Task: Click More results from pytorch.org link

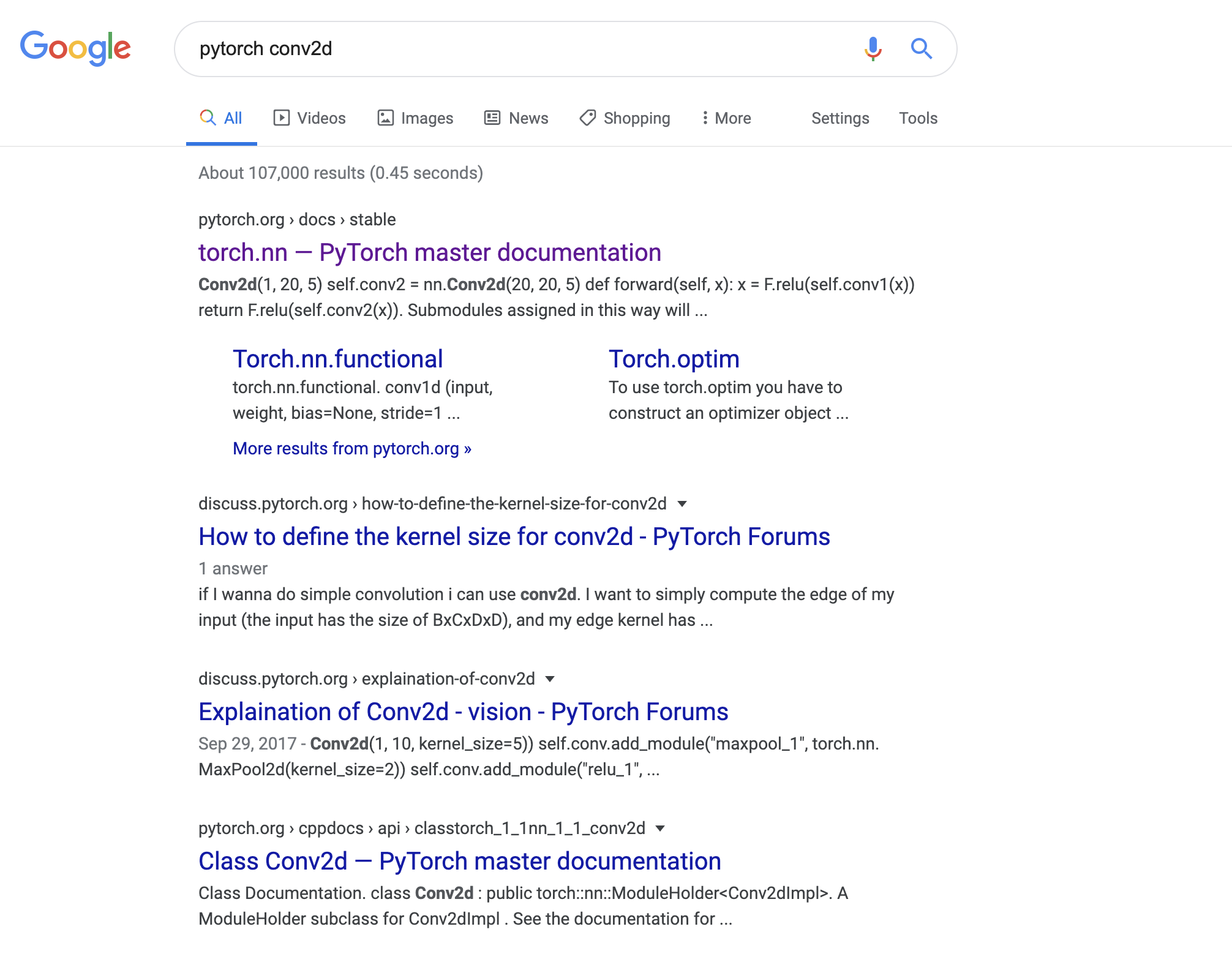Action: [351, 448]
